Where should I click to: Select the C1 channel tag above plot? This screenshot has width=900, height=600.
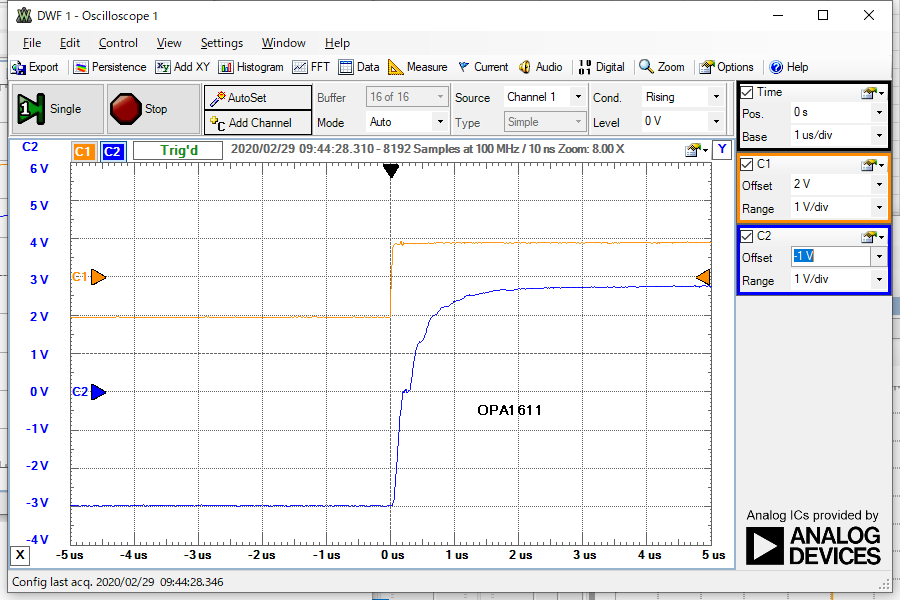[83, 151]
